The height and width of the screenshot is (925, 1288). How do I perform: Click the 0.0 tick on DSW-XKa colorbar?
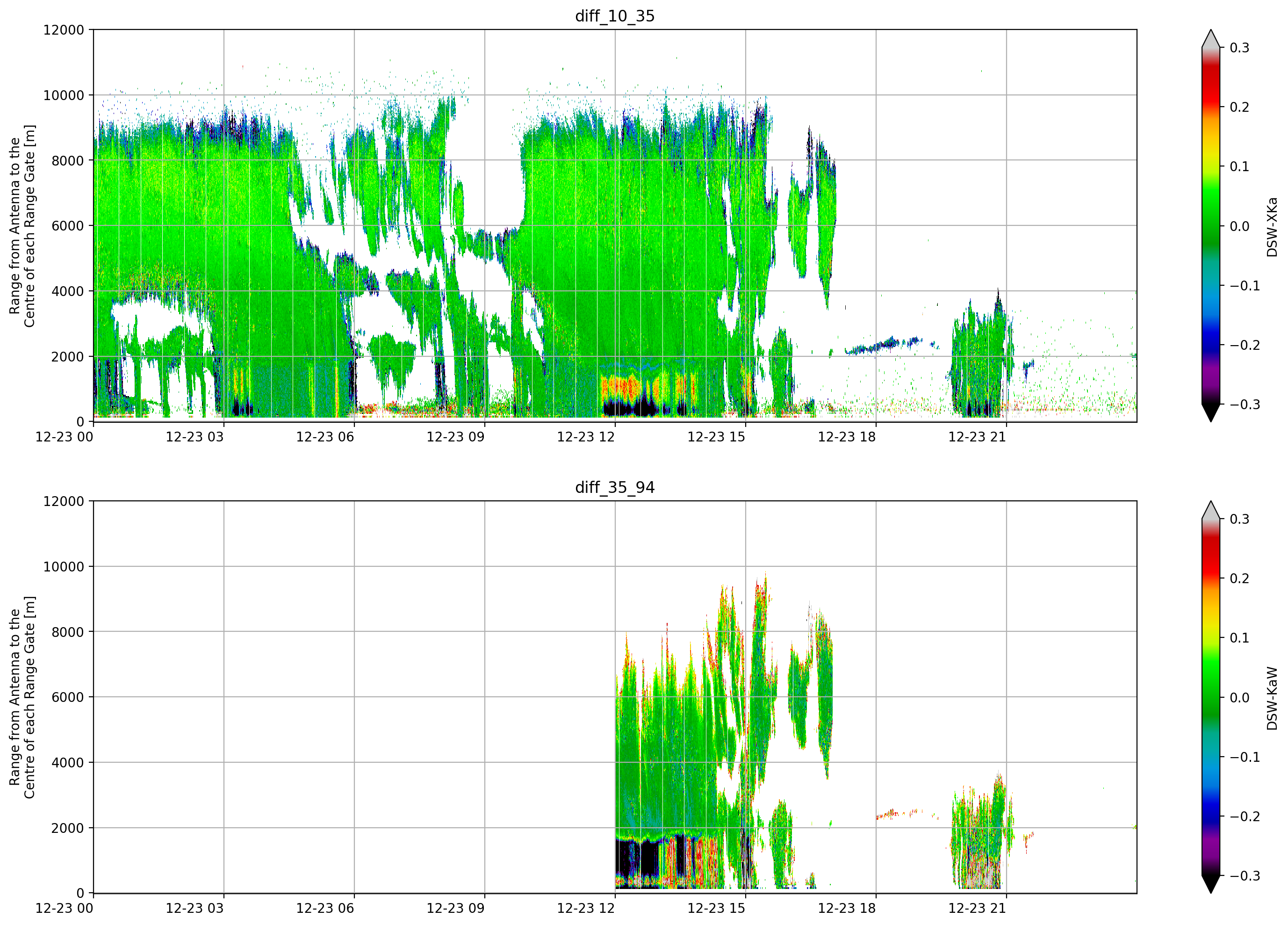(1239, 226)
